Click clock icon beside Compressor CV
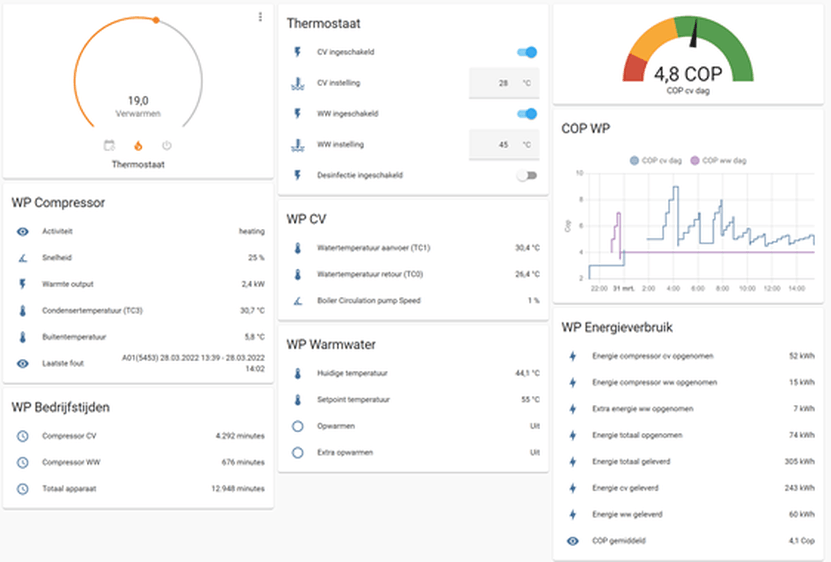Viewport: 831px width, 562px height. [23, 436]
